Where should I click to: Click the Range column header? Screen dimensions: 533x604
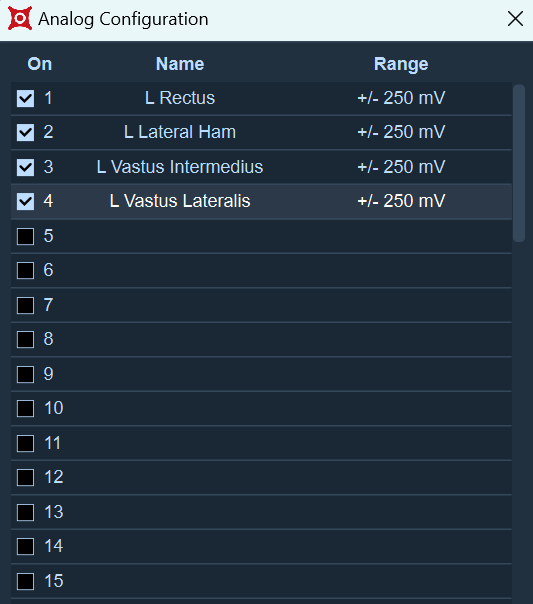[x=401, y=64]
